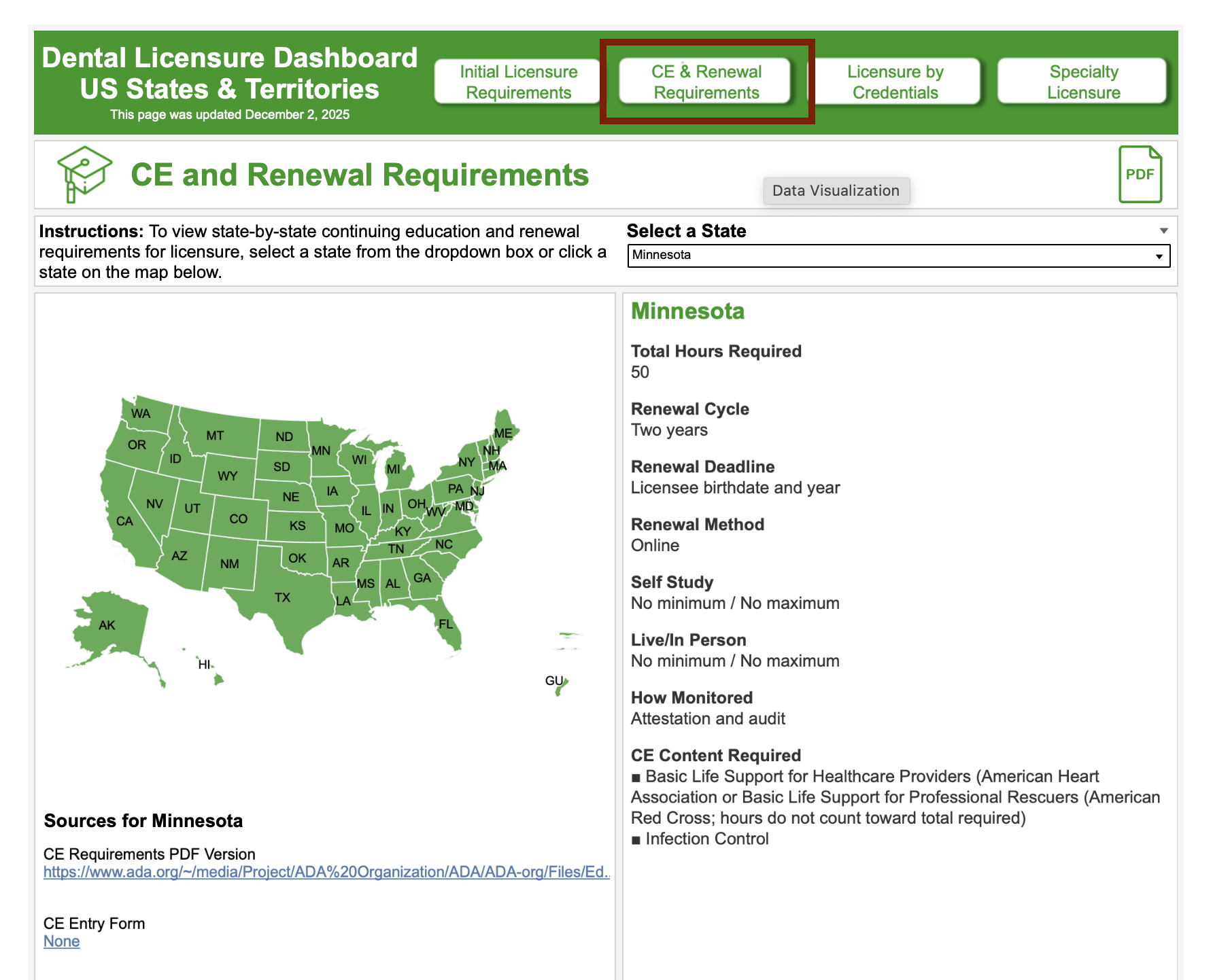
Task: Click the 'Two years' renewal cycle value
Action: [x=669, y=430]
